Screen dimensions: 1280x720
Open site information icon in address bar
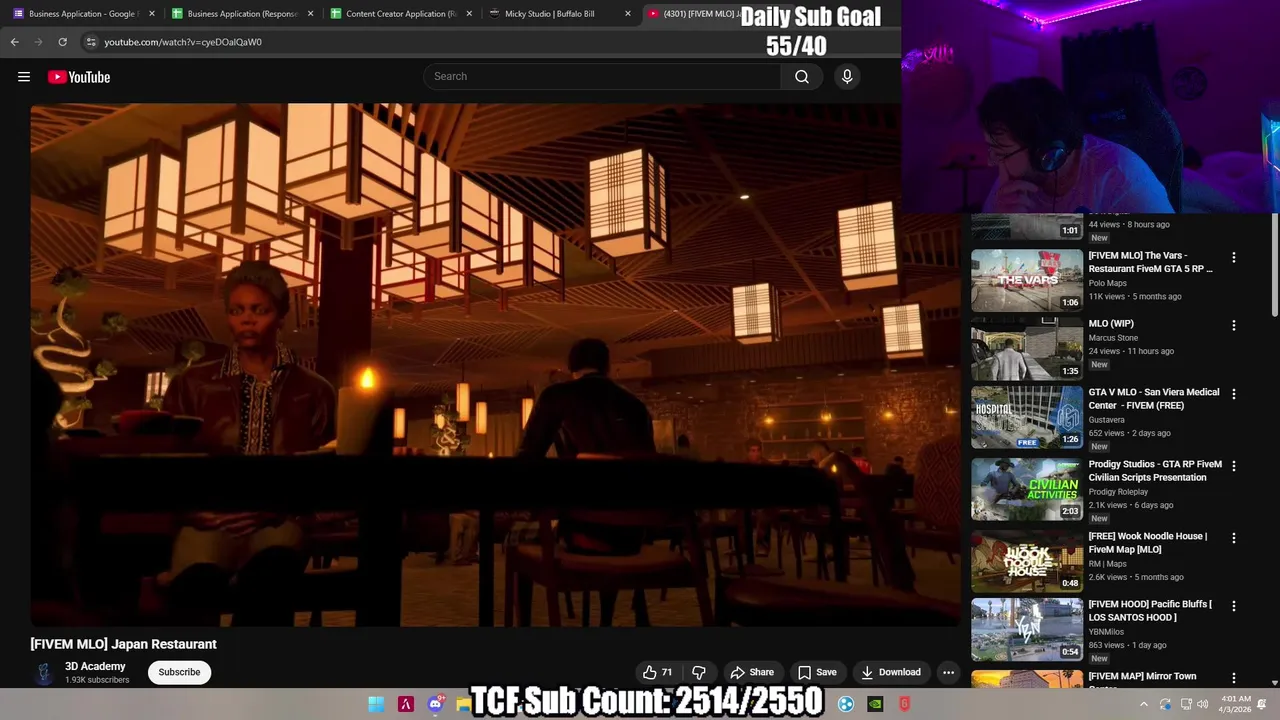click(91, 42)
